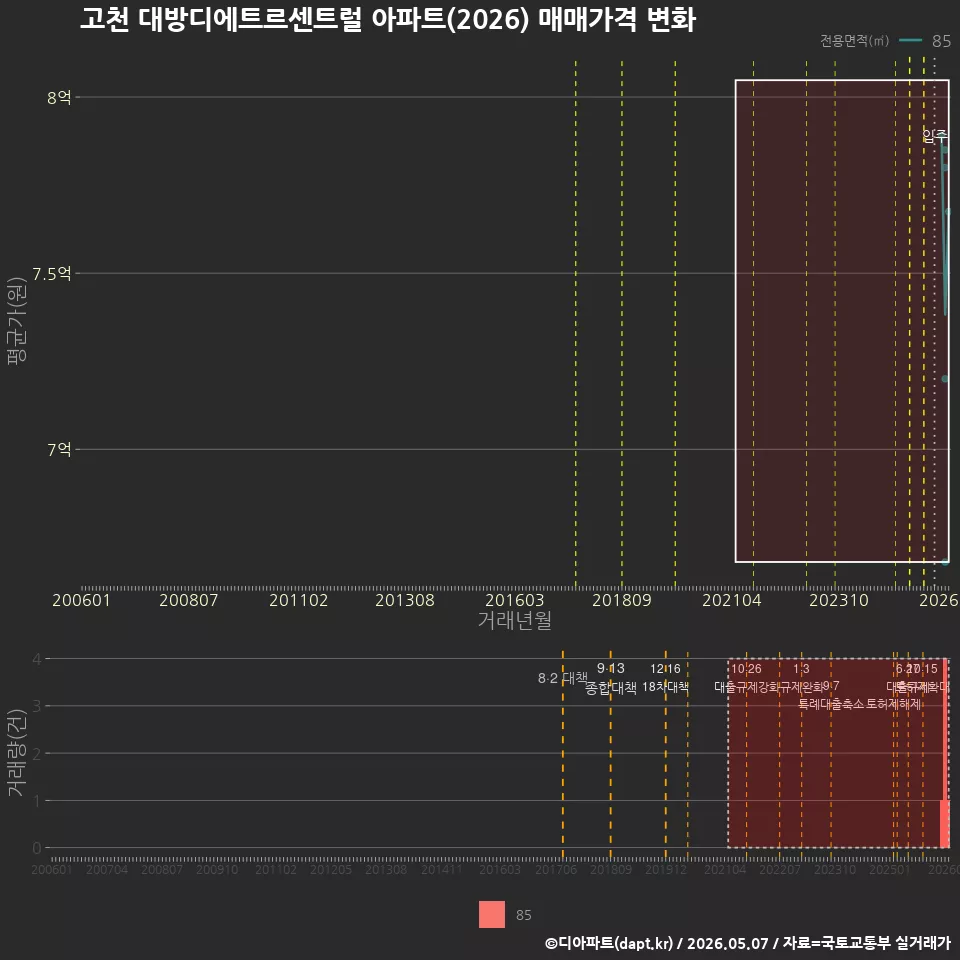
Task: Click the '거래량(건)' y-axis title
Action: coord(17,752)
